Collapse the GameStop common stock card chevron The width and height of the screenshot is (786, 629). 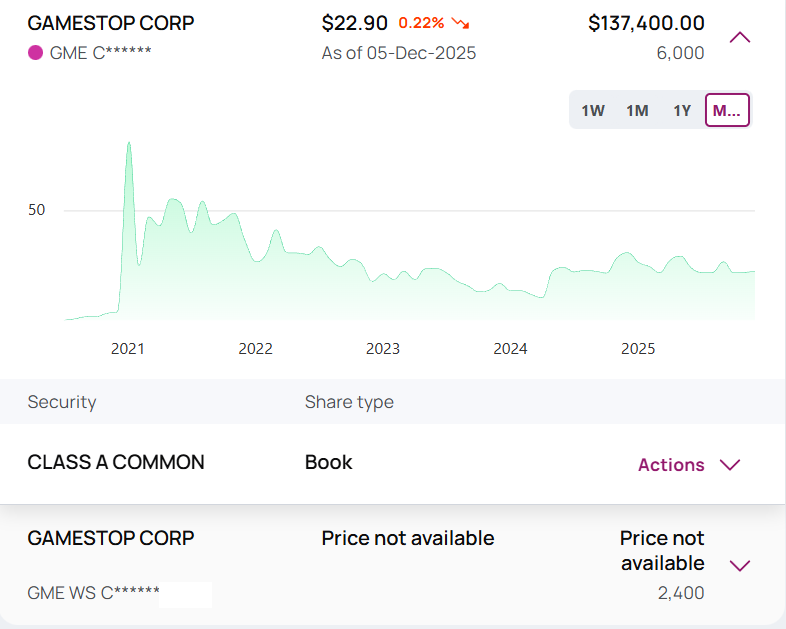tap(740, 38)
